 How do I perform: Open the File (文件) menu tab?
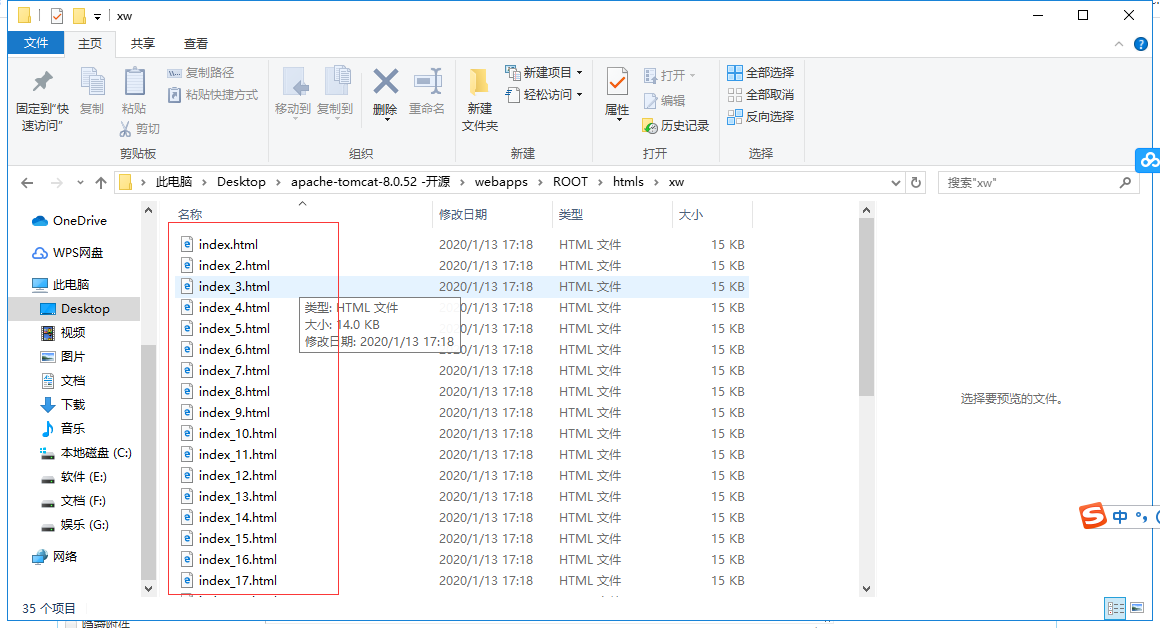36,43
